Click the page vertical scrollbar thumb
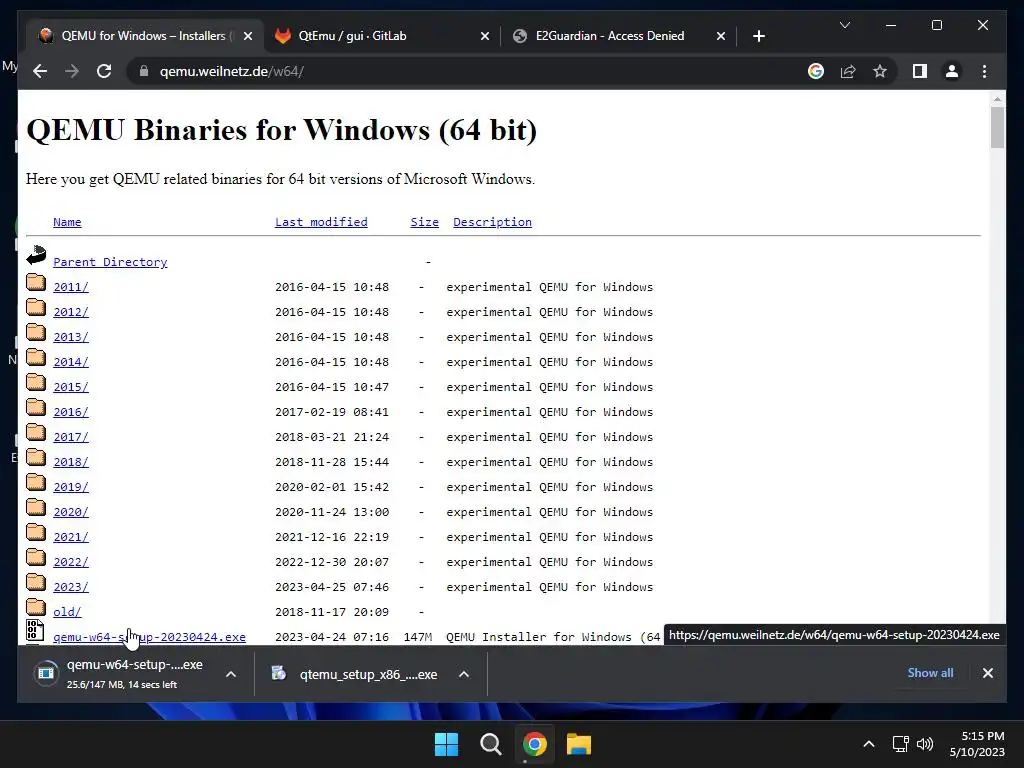The image size is (1024, 768). [997, 127]
